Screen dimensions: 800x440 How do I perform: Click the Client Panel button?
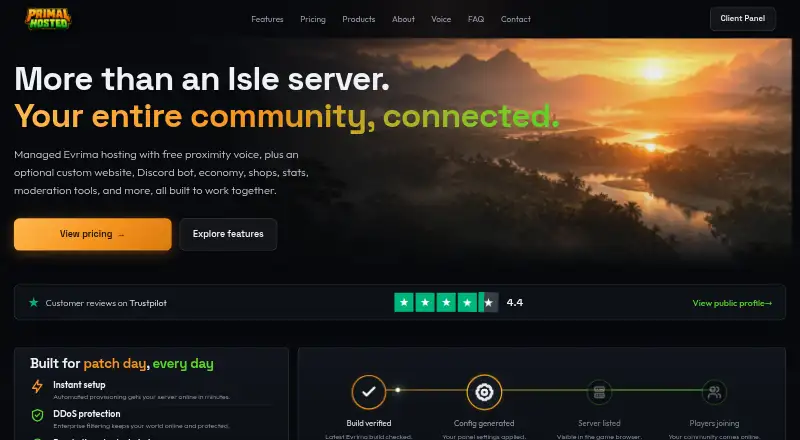[743, 19]
